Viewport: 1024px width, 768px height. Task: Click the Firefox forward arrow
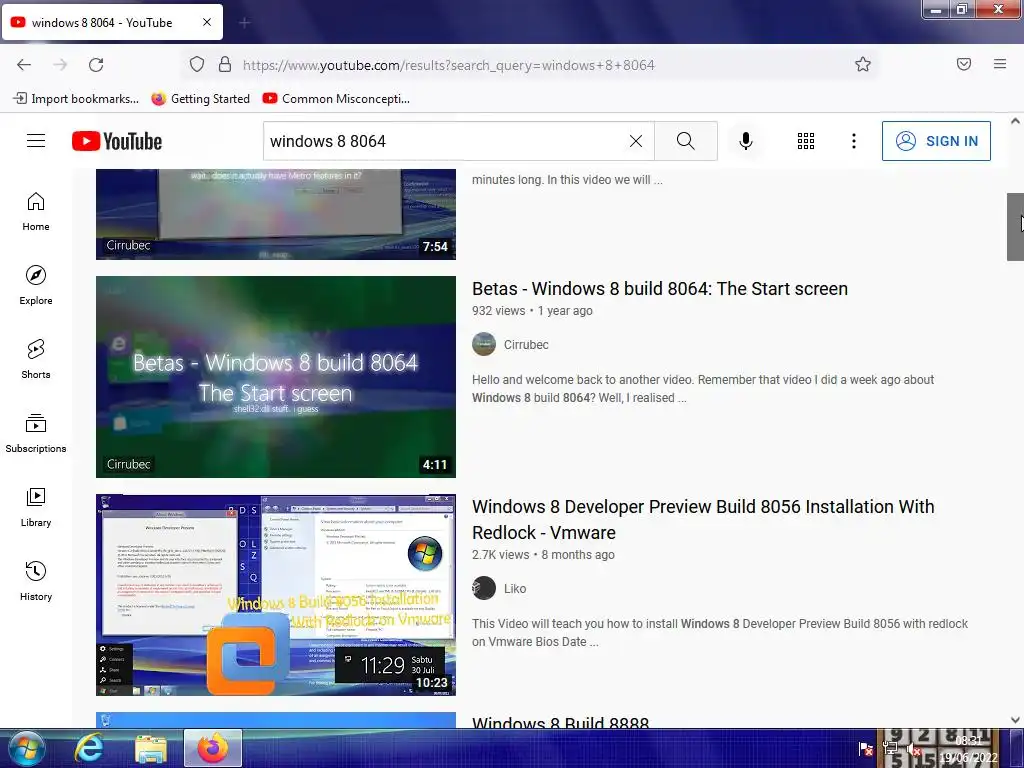pyautogui.click(x=60, y=65)
